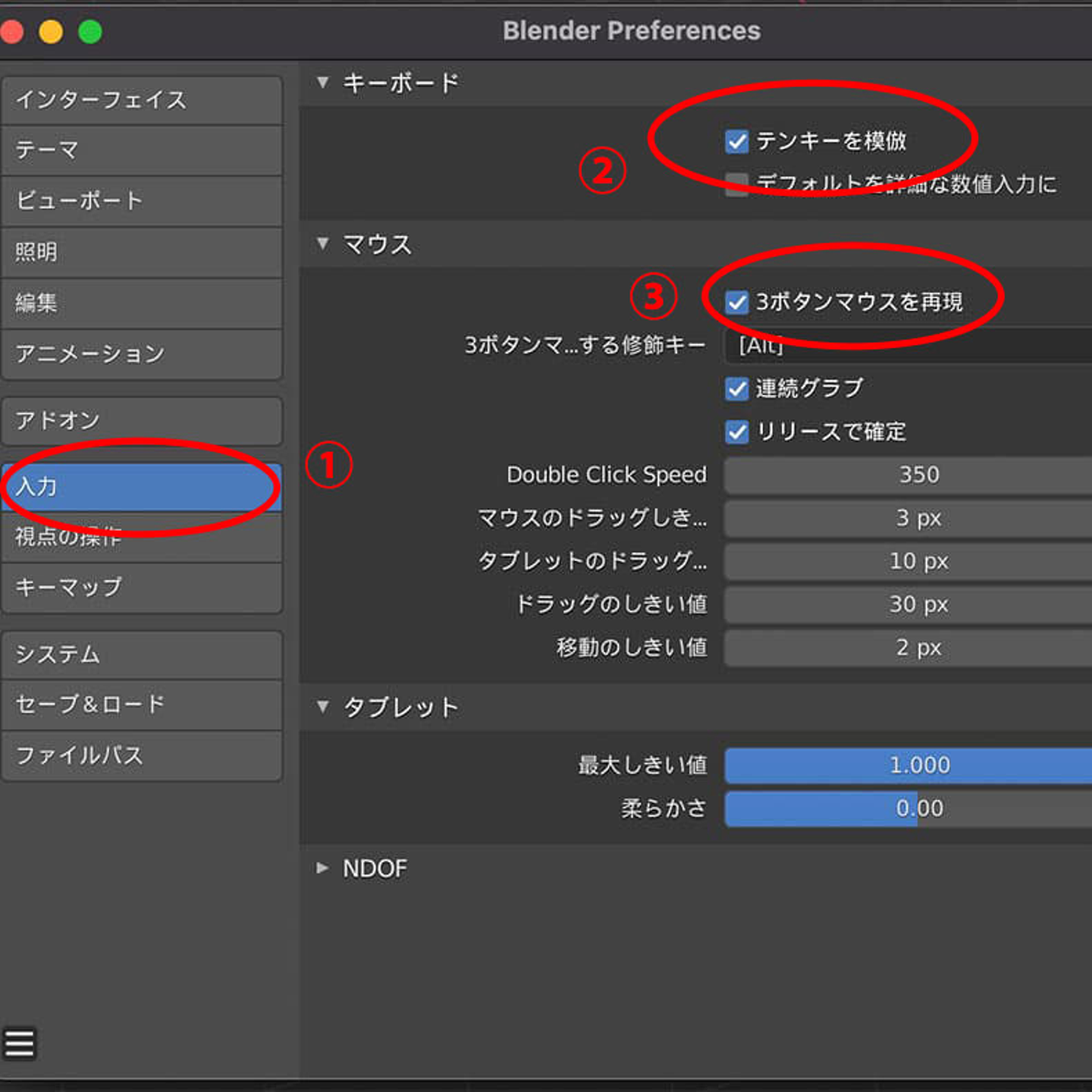This screenshot has height=1092, width=1092.
Task: Click the Double Click Speed label
Action: [607, 475]
